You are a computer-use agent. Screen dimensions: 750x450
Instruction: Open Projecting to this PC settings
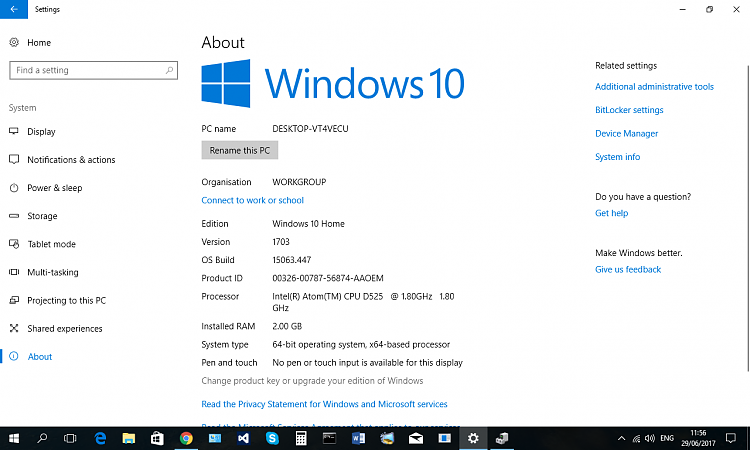57,301
